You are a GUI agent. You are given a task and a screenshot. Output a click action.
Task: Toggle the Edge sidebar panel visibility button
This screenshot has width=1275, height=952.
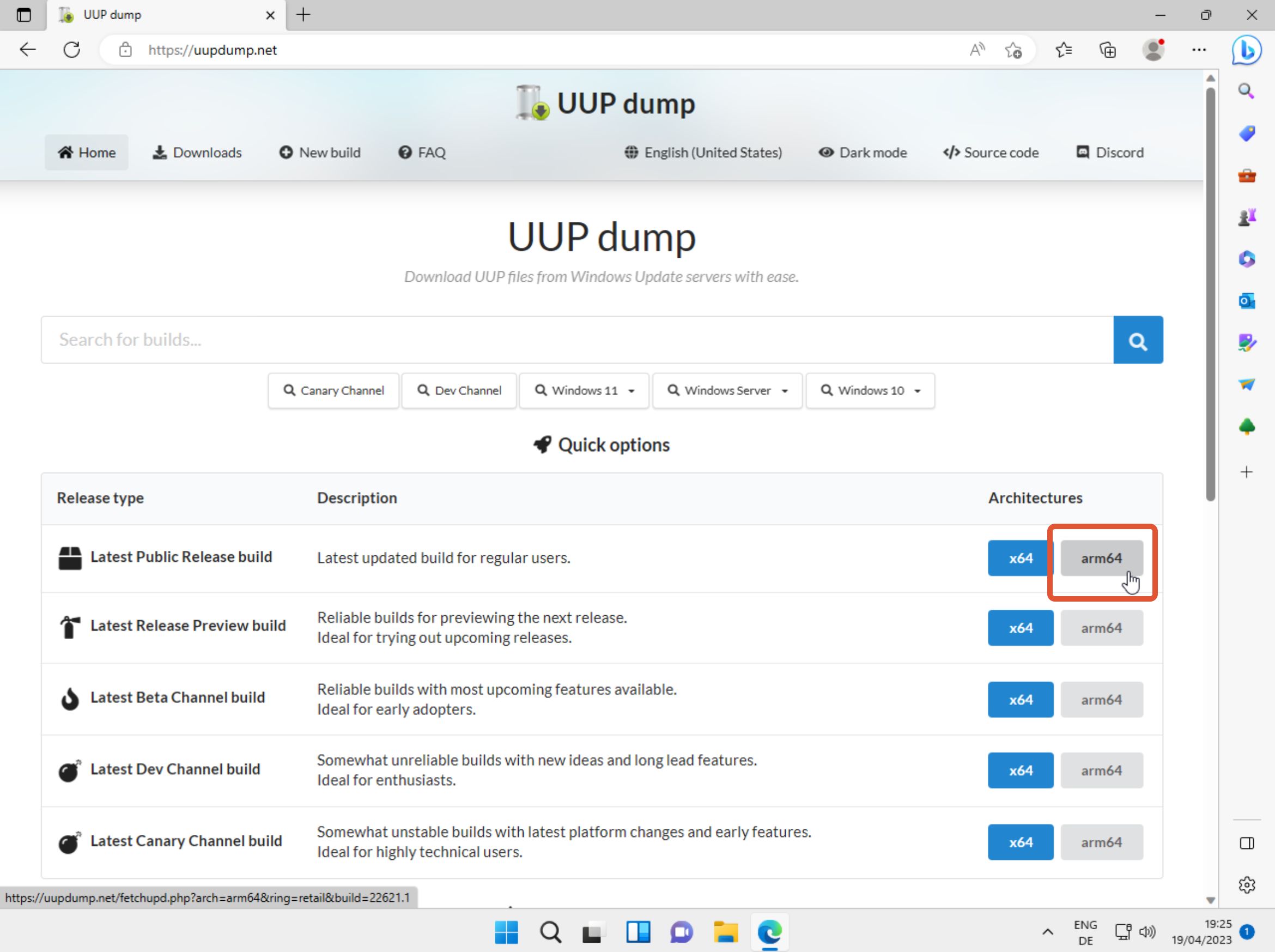(x=1247, y=843)
